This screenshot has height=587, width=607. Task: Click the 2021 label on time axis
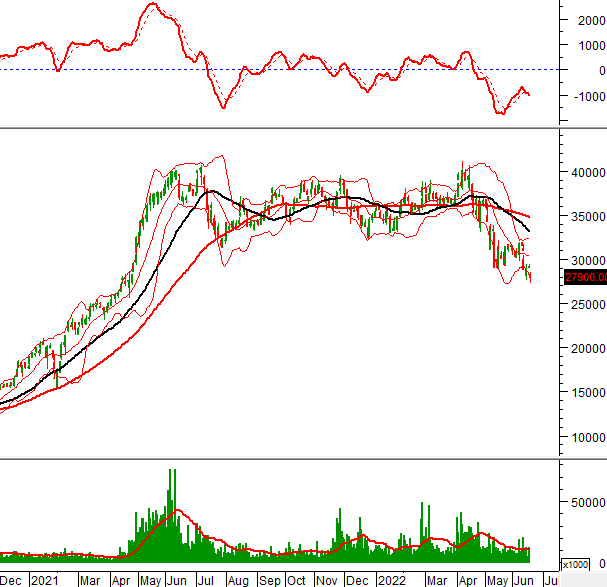point(44,580)
